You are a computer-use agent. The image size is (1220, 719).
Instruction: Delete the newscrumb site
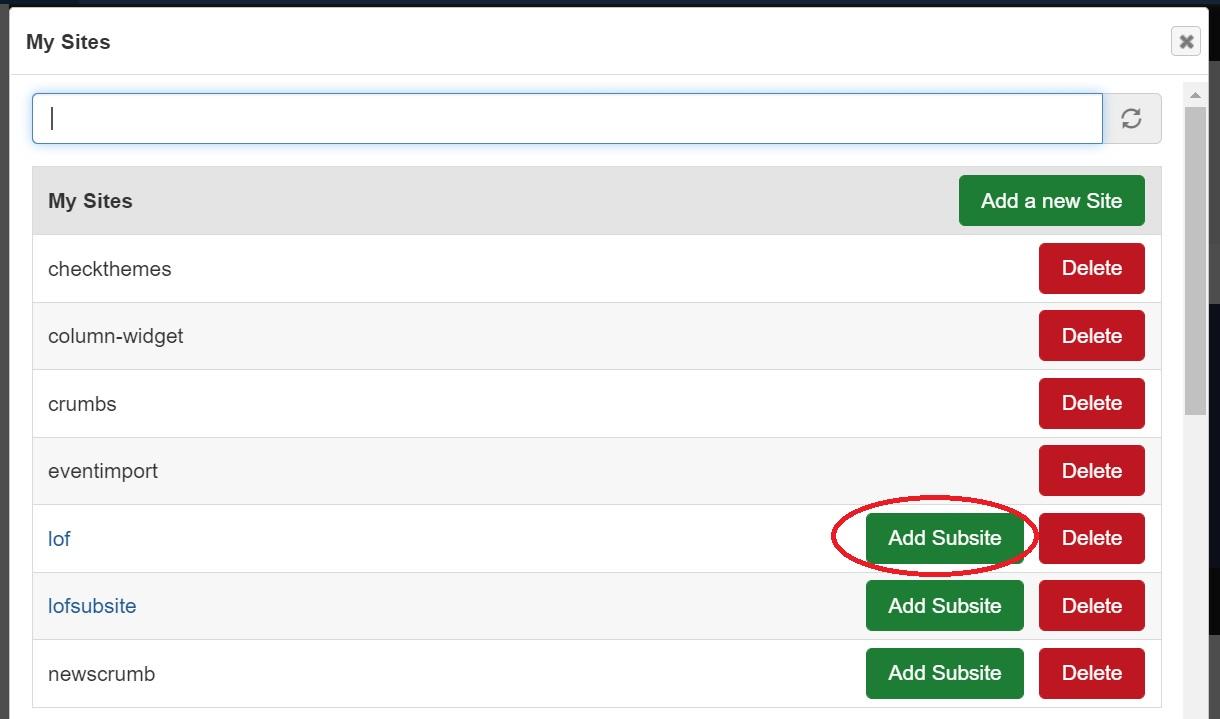[1092, 673]
